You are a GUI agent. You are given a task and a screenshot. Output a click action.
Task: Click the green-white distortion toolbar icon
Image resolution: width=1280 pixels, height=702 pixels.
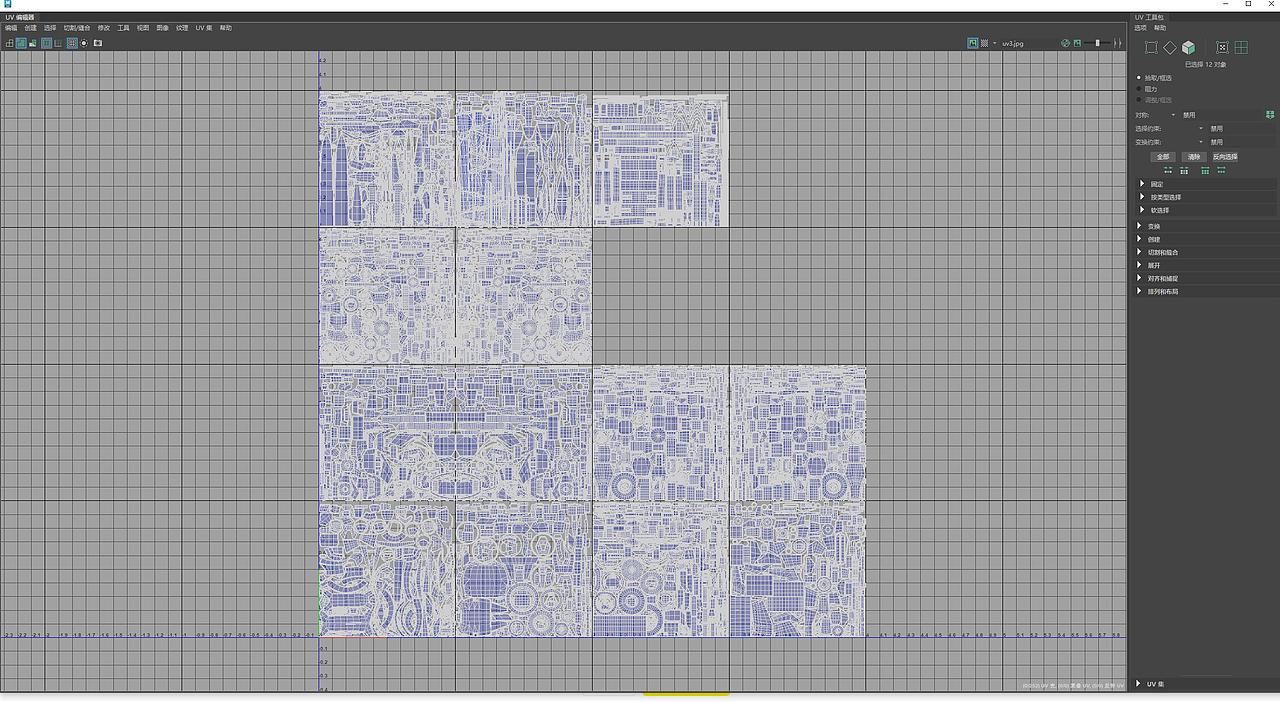tap(33, 43)
